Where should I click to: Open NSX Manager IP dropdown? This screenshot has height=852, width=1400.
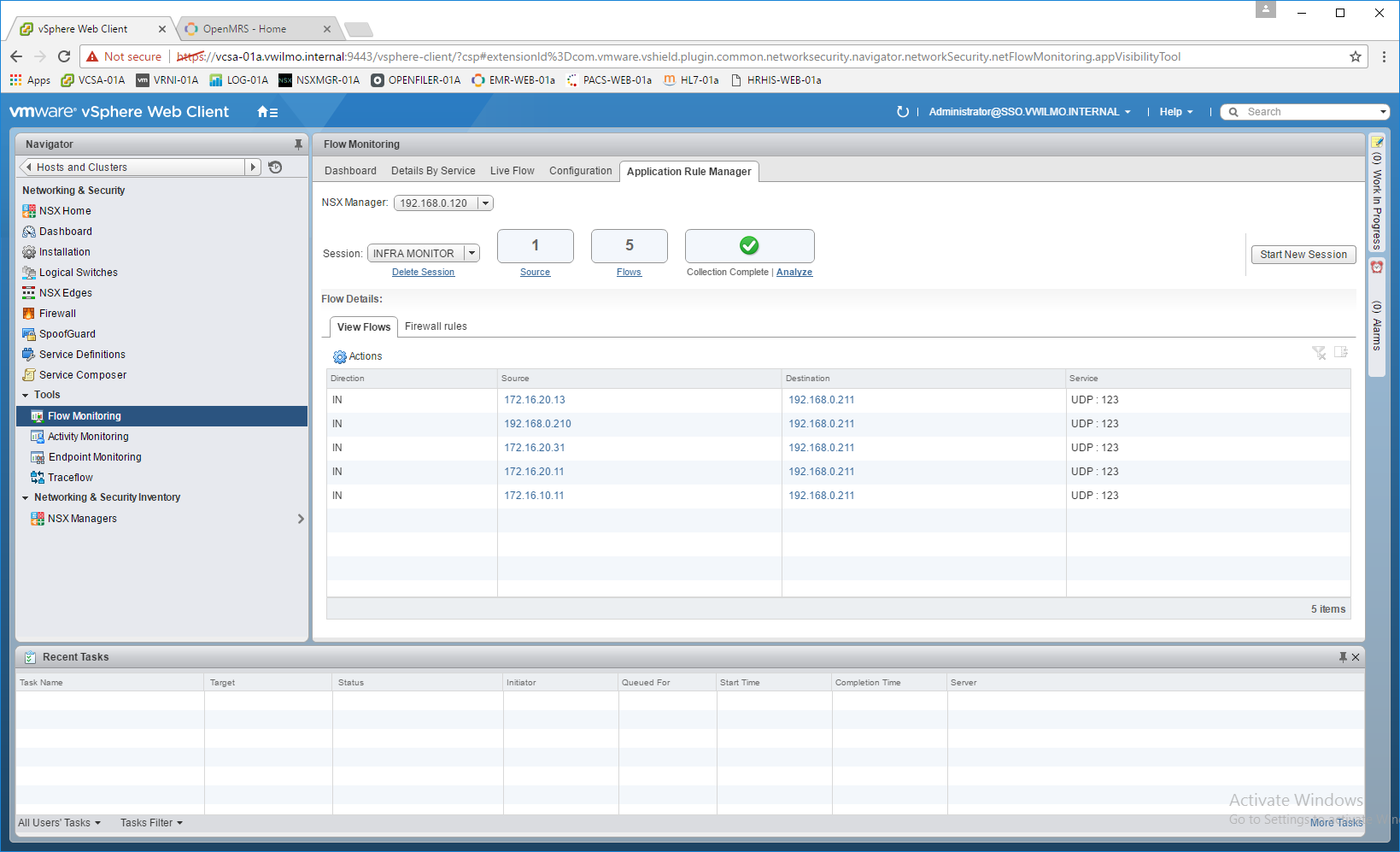click(x=485, y=203)
